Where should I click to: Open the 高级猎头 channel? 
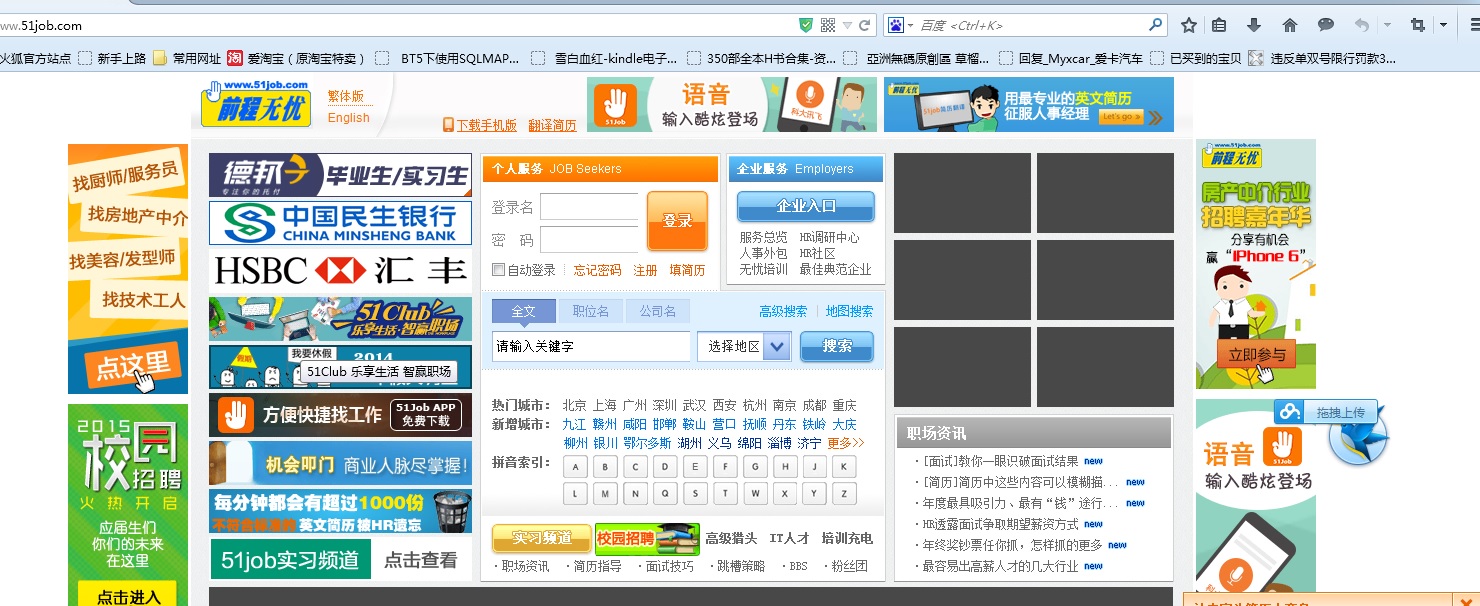click(731, 538)
